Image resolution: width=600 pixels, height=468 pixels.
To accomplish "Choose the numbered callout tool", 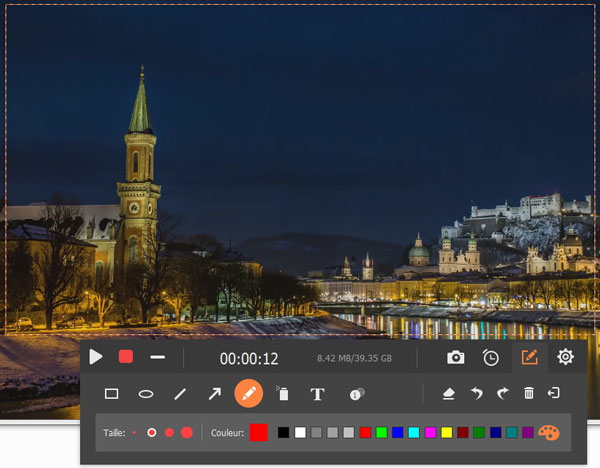I will 356,394.
